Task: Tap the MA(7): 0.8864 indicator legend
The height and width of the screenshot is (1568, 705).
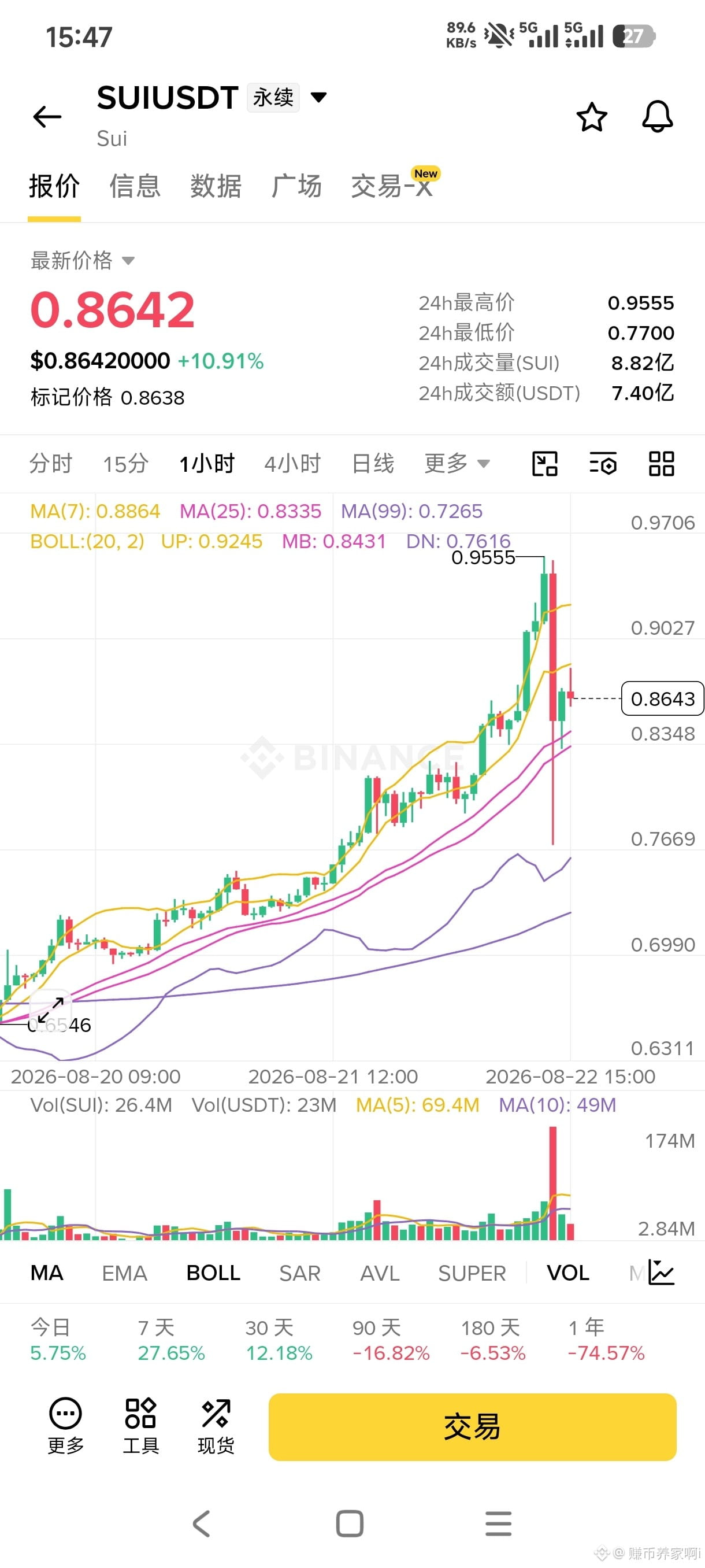Action: pos(95,511)
